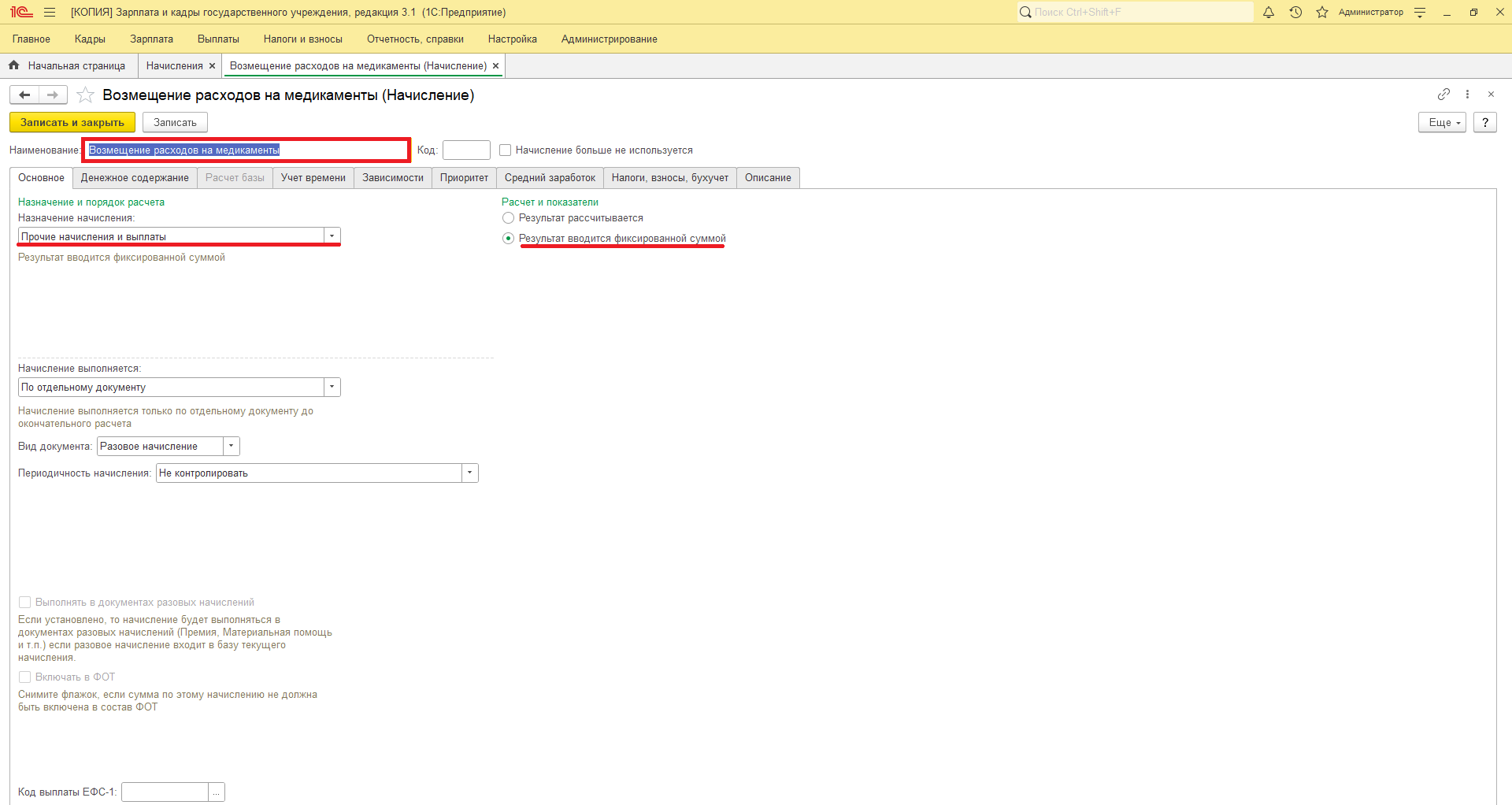Click 'Прочие начисления и выплаты' field
The image size is (1512, 805).
(x=171, y=236)
